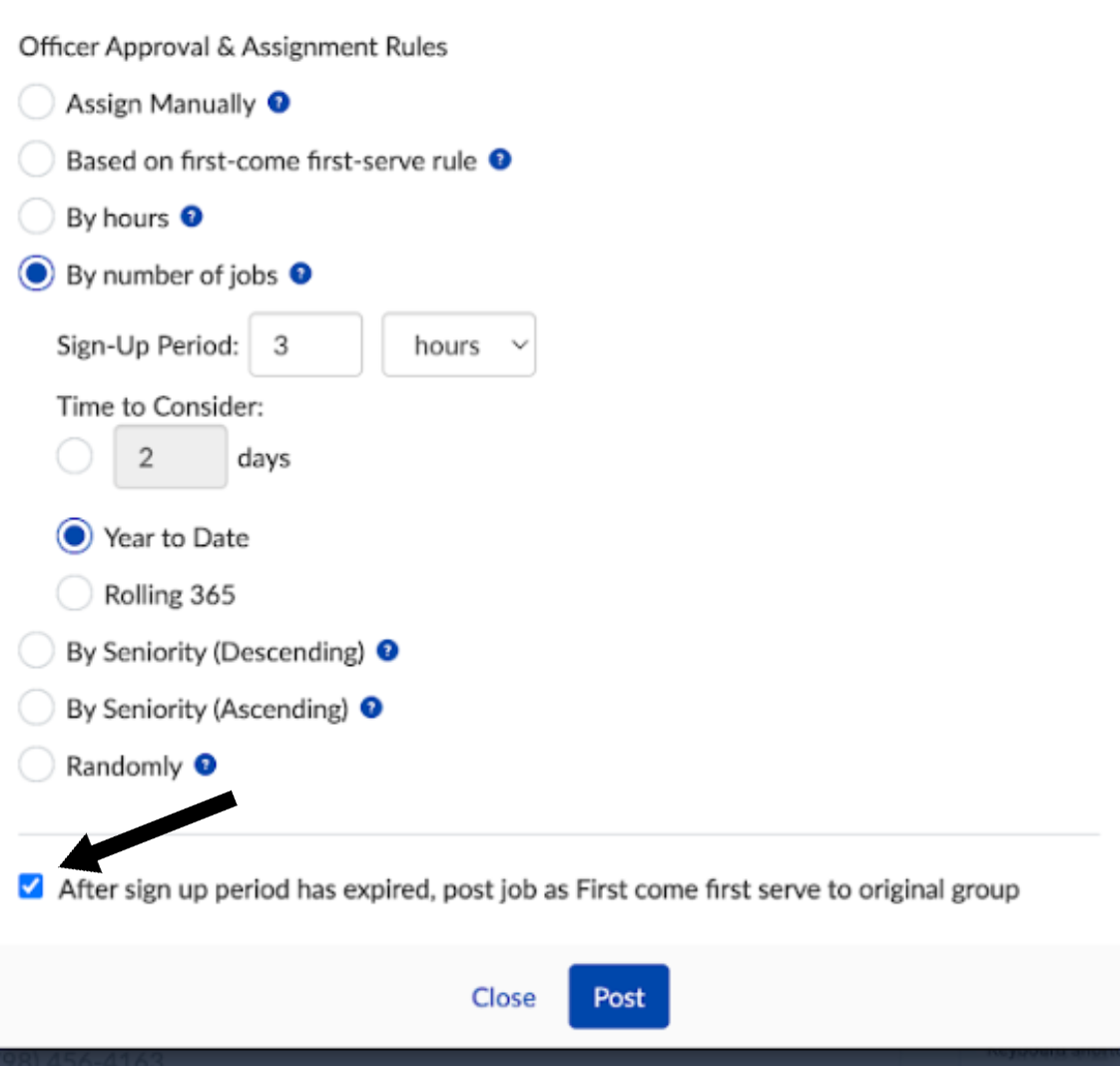The width and height of the screenshot is (1120, 1066).
Task: Open help tooltip for Assign Manually
Action: [x=278, y=103]
